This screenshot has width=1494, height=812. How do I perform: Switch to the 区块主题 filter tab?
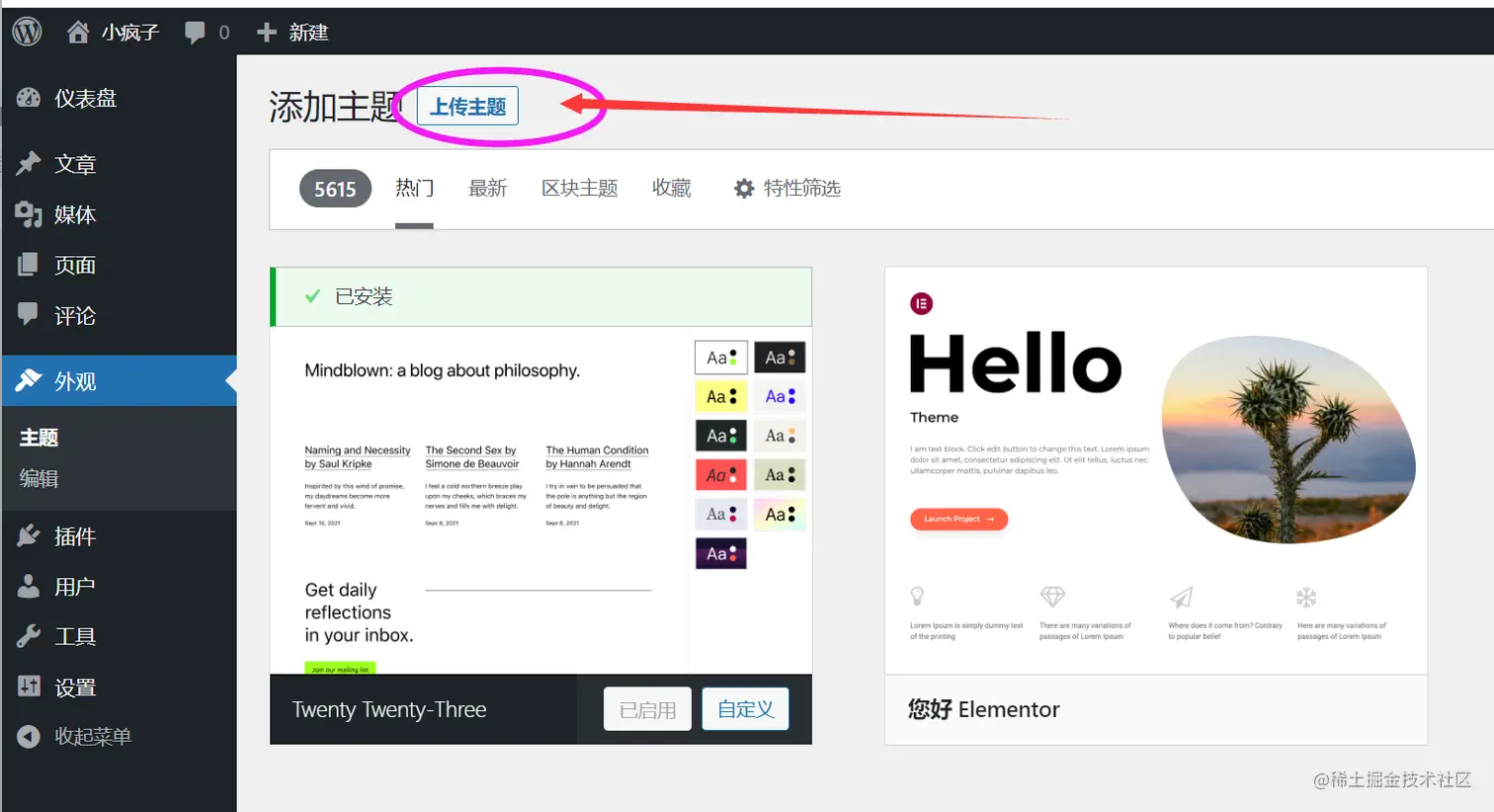click(580, 188)
